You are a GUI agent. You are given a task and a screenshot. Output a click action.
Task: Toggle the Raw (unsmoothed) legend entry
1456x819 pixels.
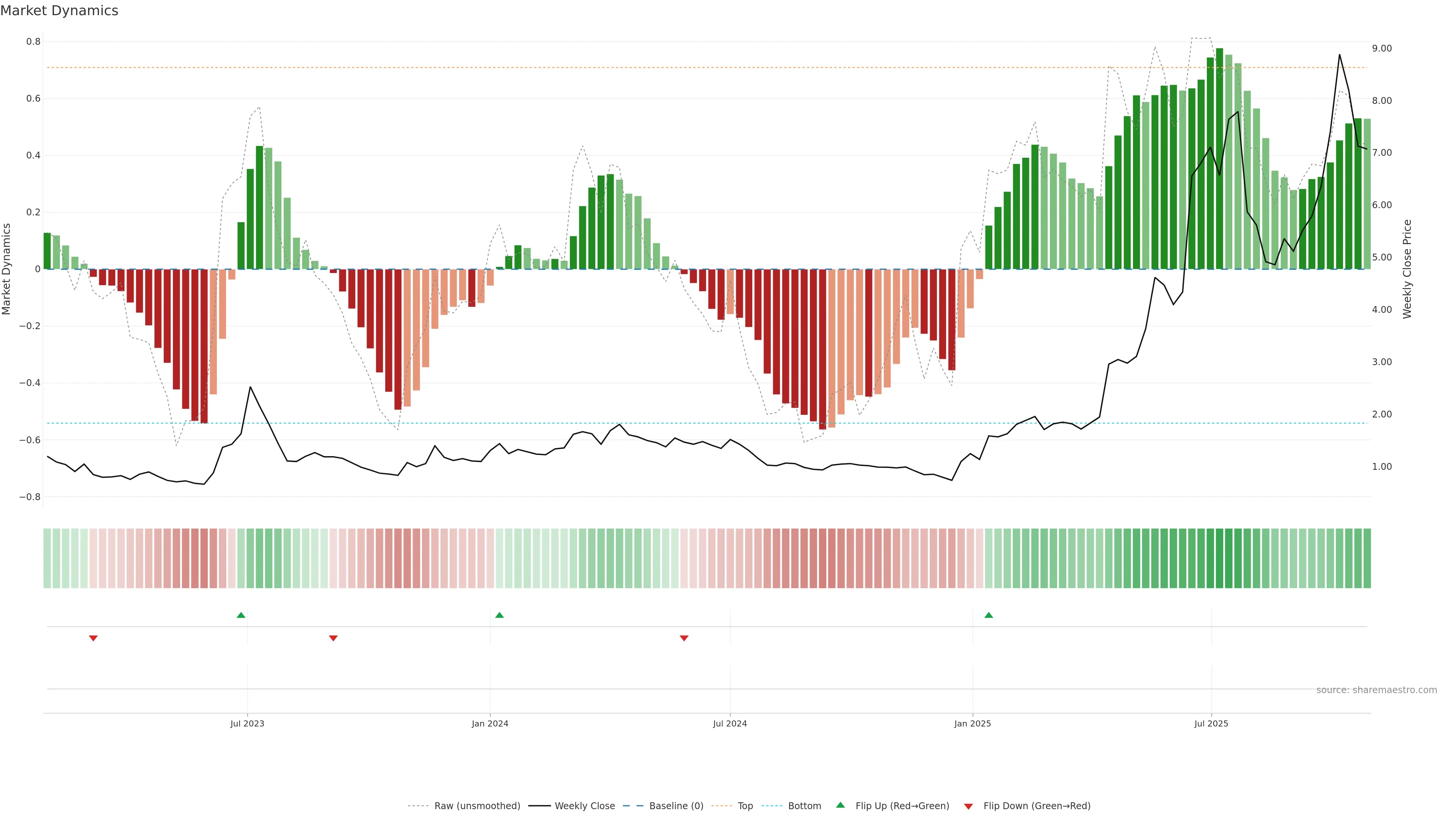click(477, 806)
